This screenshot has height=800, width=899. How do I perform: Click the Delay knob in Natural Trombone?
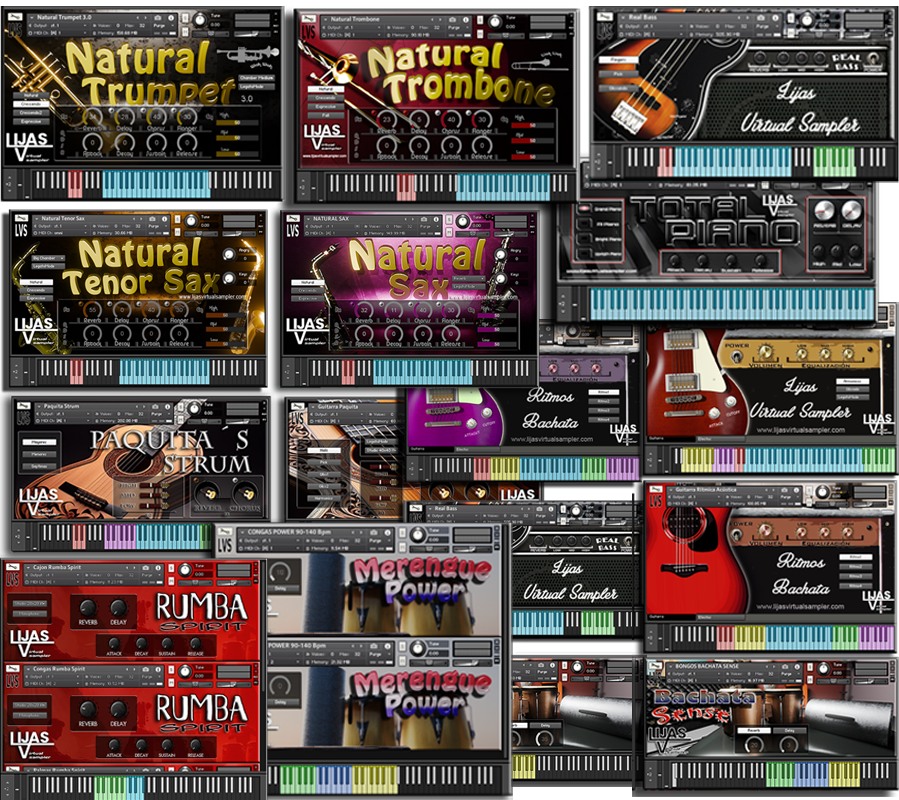[x=419, y=119]
